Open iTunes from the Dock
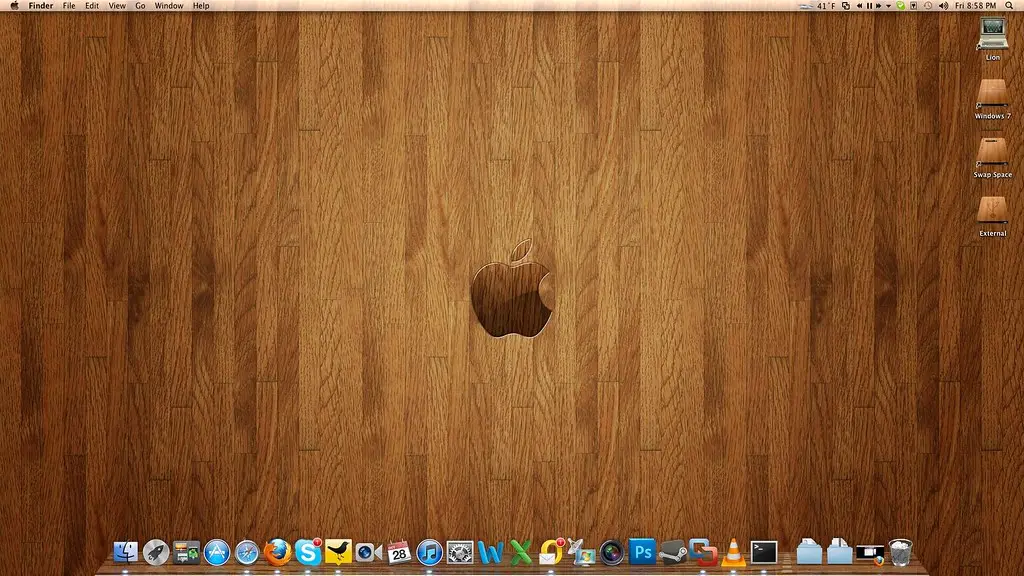The height and width of the screenshot is (576, 1024). (429, 553)
